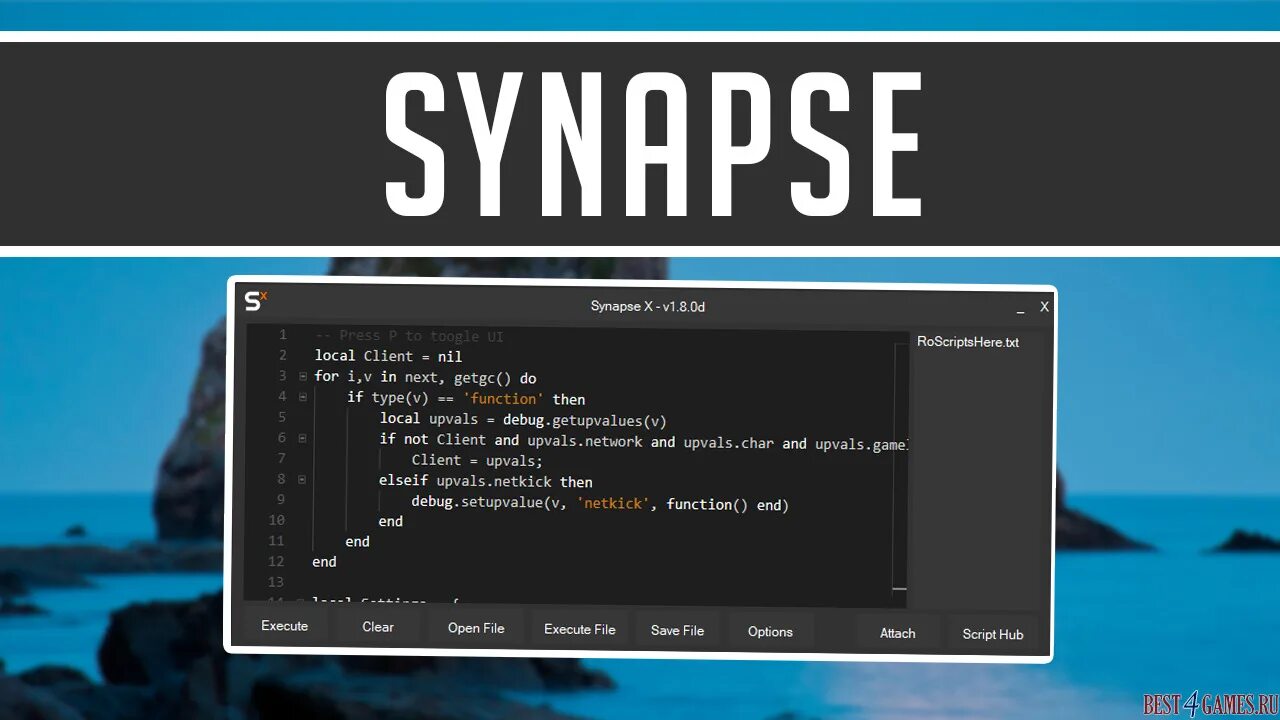Attach Synapse to the game
The height and width of the screenshot is (720, 1280).
[897, 633]
